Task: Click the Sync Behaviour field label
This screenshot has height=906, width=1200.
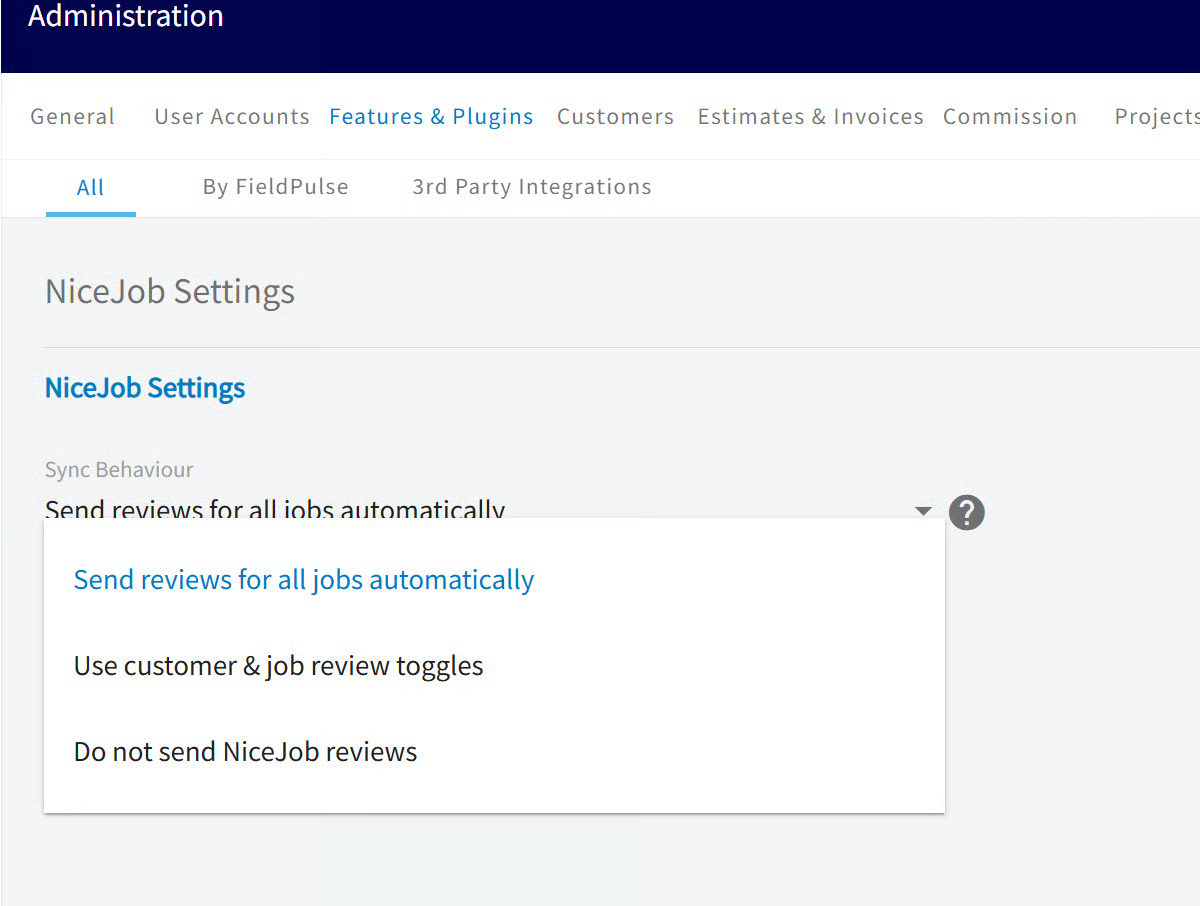Action: click(x=119, y=469)
